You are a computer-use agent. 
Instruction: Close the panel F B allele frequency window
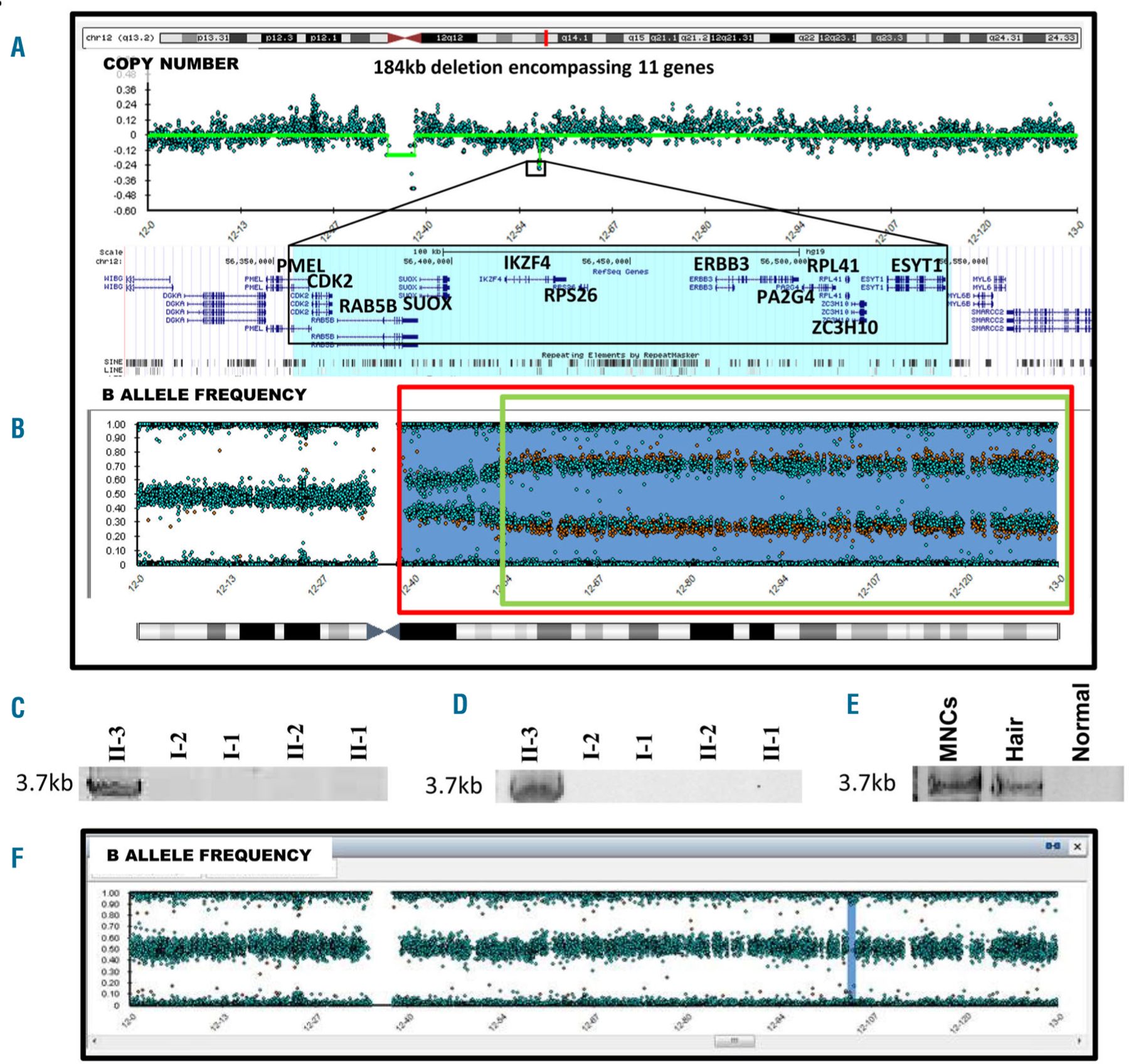click(1077, 846)
